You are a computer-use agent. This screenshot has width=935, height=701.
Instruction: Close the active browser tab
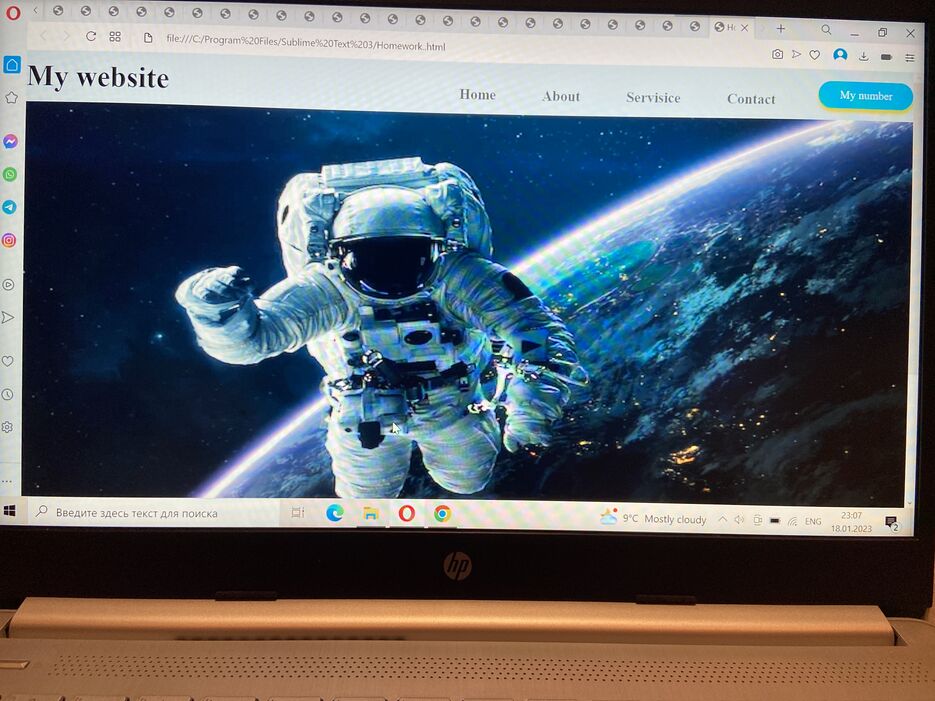744,27
